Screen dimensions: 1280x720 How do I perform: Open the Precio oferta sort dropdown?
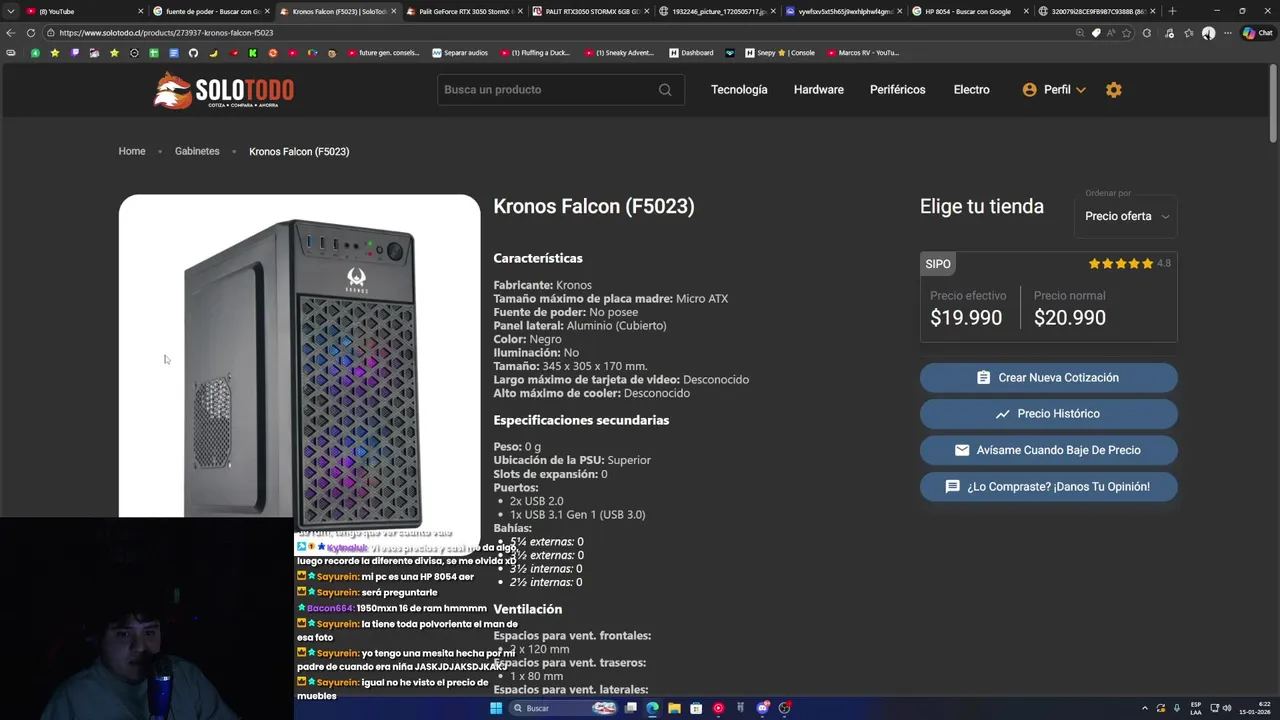[x=1126, y=216]
